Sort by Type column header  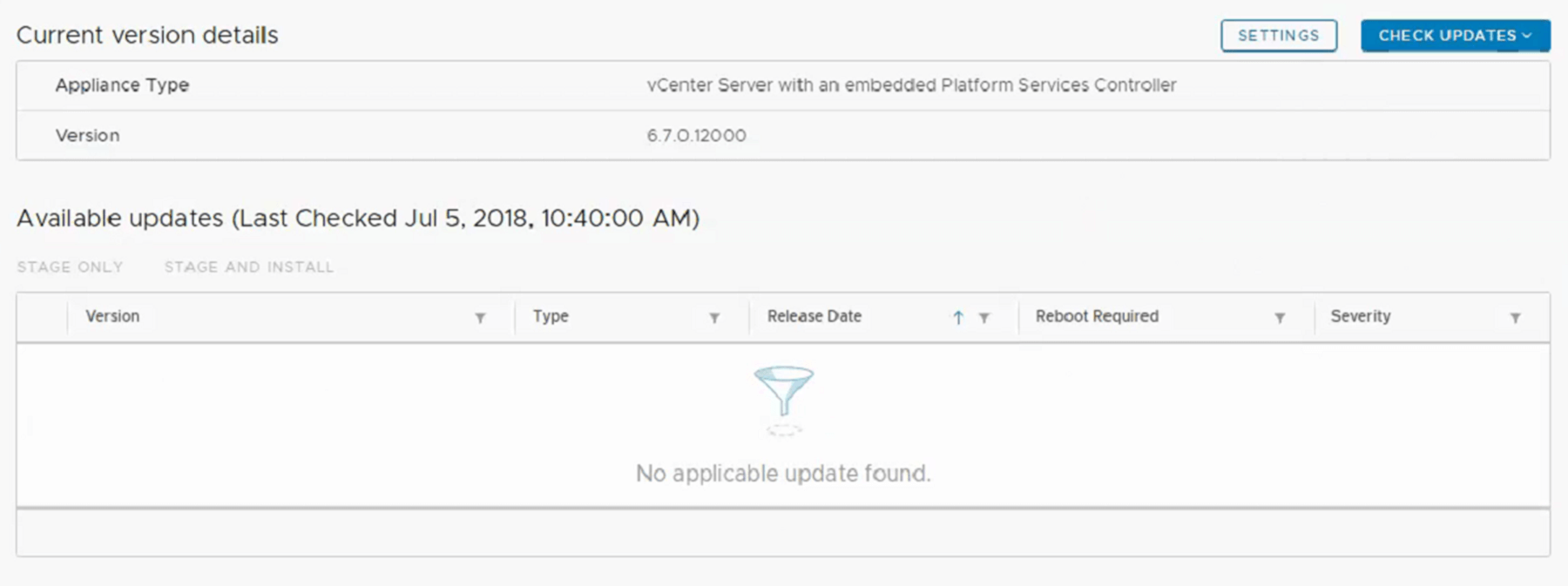pos(551,316)
